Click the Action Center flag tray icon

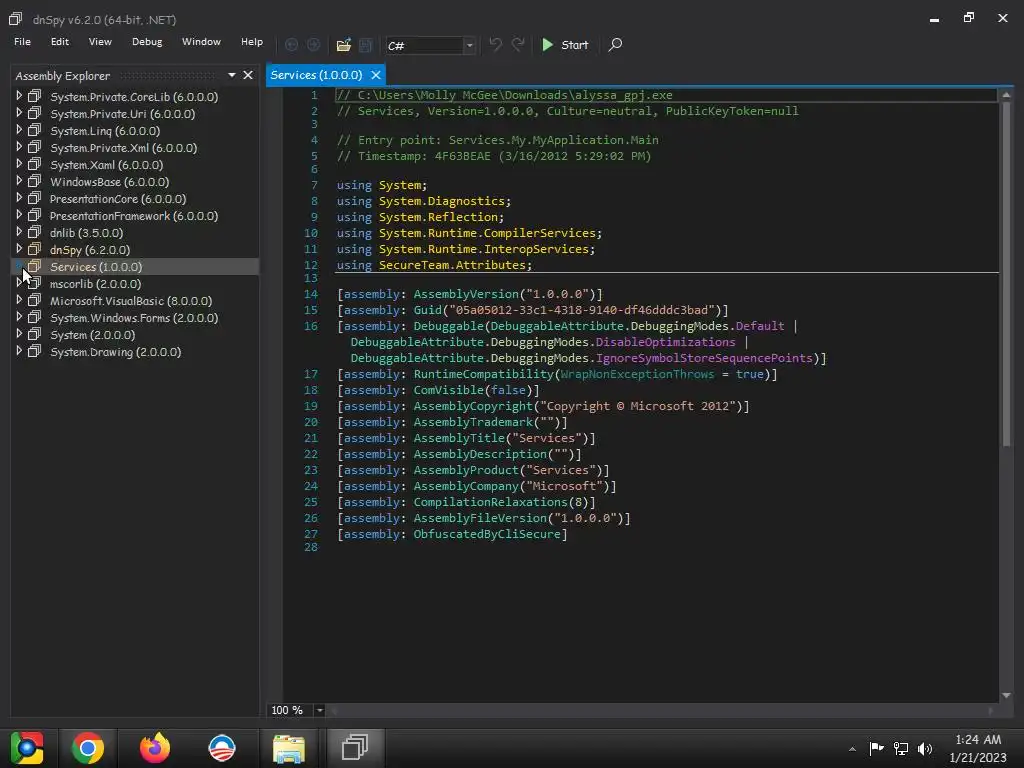tap(876, 748)
